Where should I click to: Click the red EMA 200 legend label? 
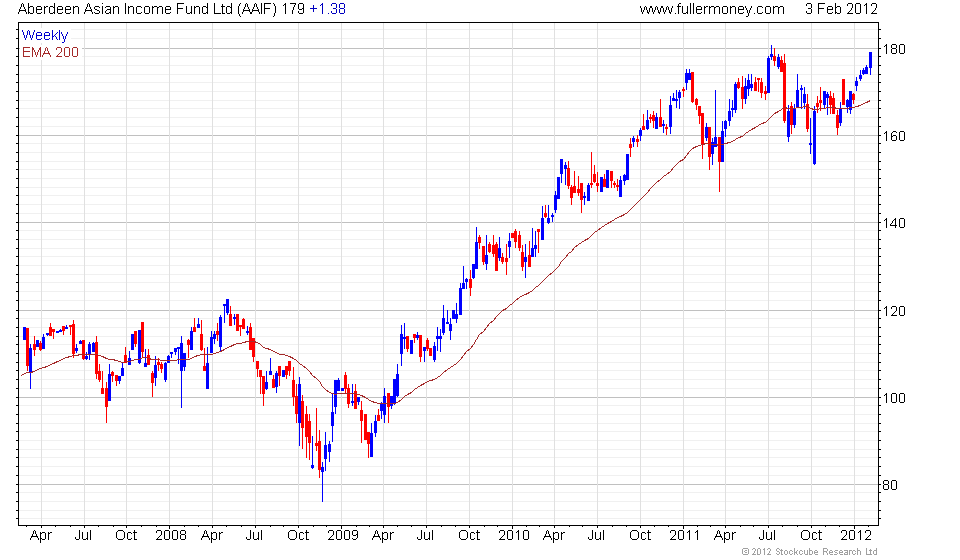point(50,53)
